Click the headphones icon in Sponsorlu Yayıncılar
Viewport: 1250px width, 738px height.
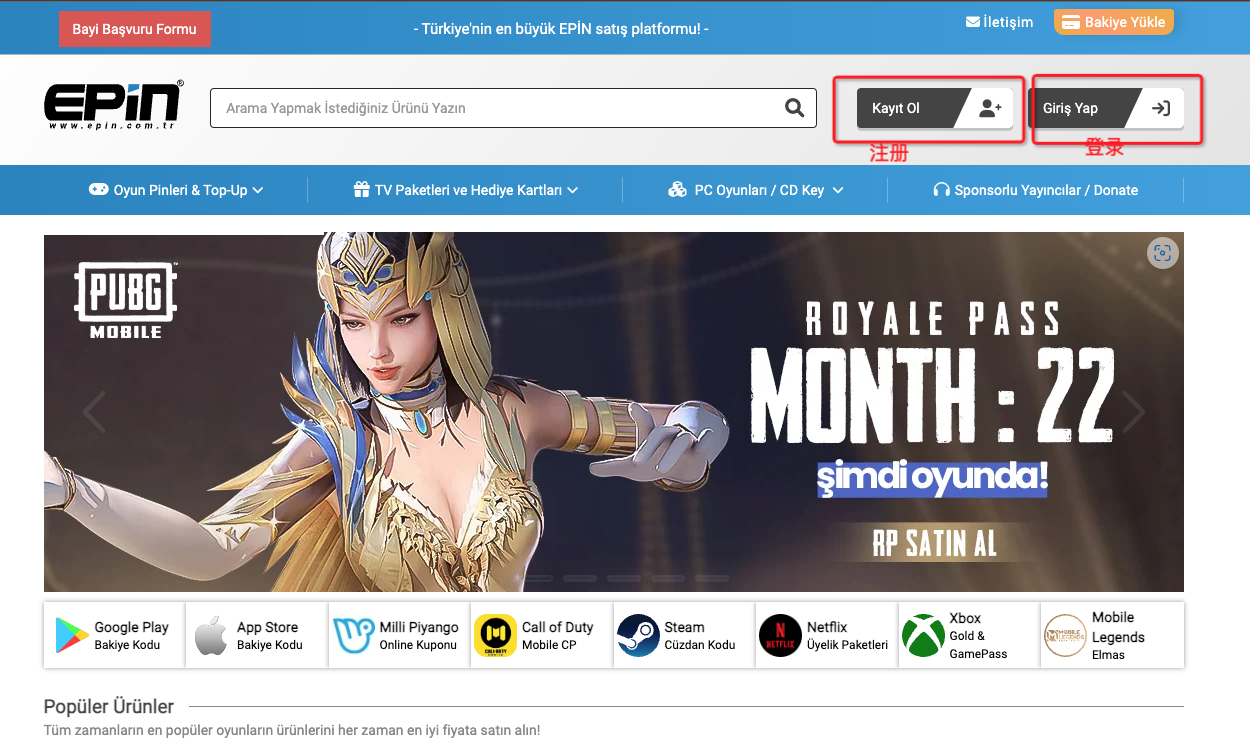[941, 189]
